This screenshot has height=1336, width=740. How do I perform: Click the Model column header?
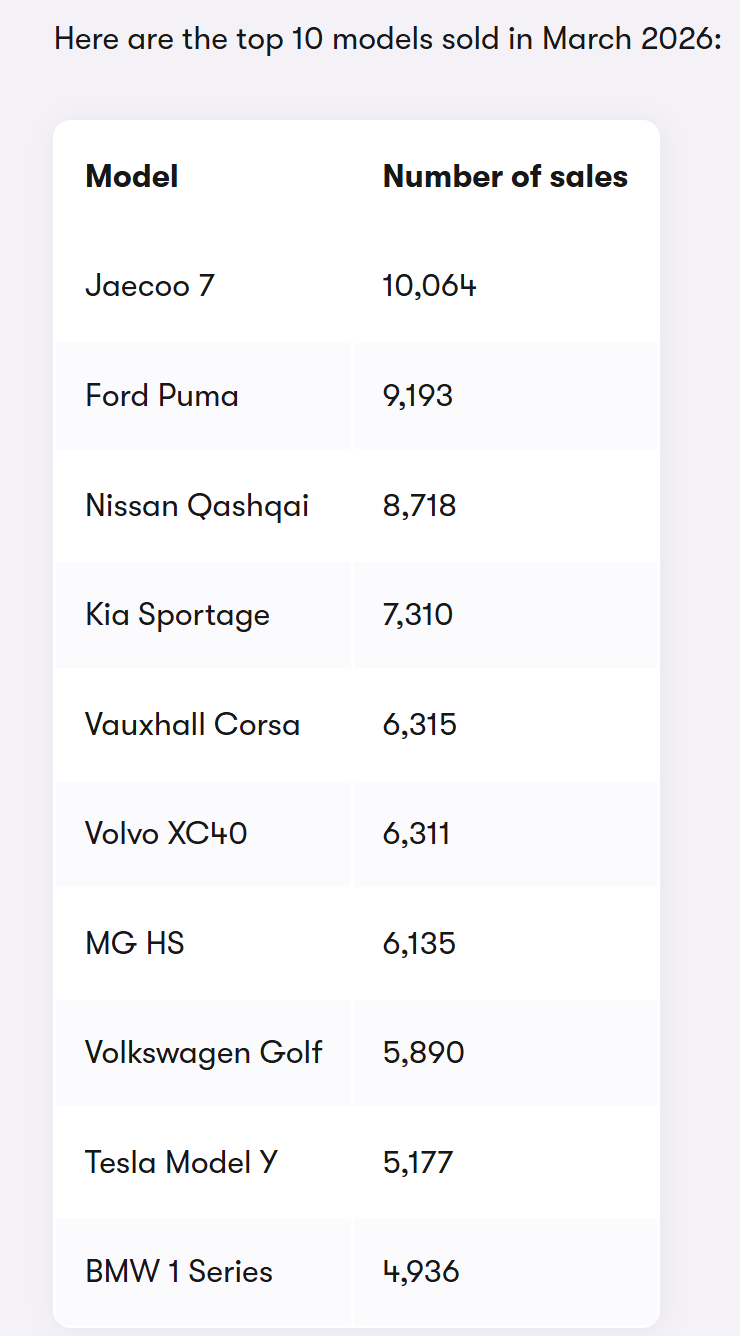click(132, 177)
